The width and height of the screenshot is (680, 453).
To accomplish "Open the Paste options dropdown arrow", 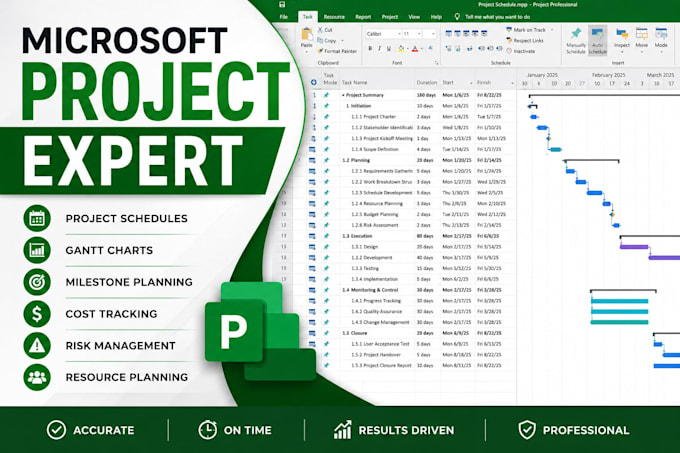I will tap(307, 52).
